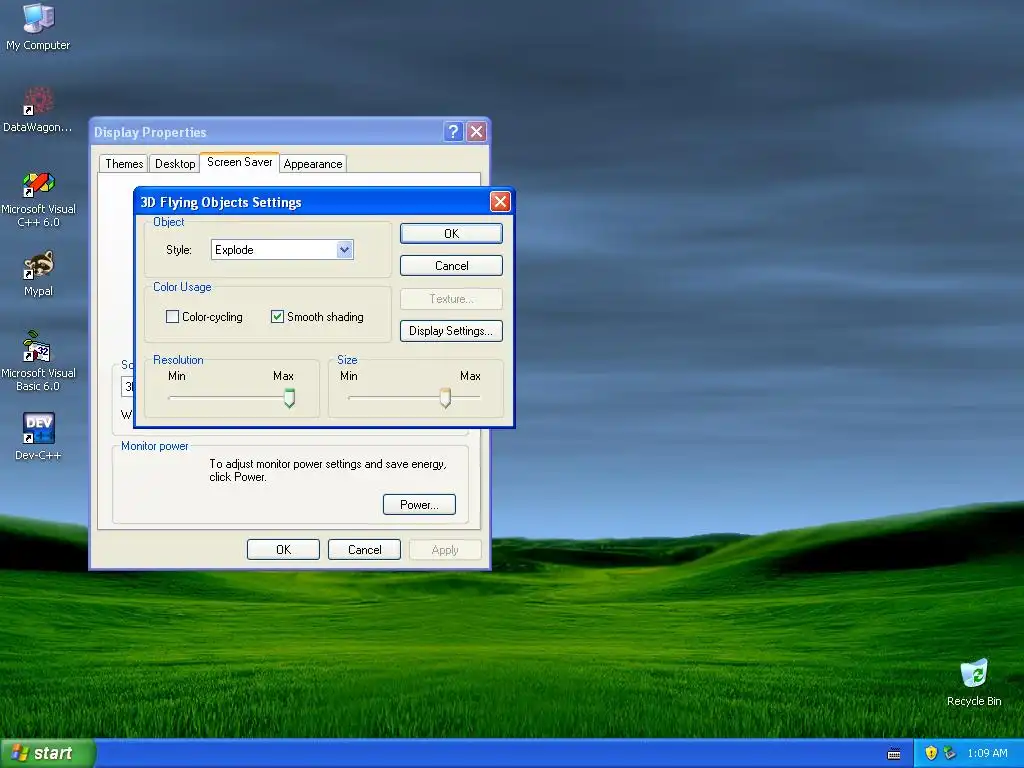Click the security shield tray icon
The height and width of the screenshot is (768, 1024).
point(931,753)
